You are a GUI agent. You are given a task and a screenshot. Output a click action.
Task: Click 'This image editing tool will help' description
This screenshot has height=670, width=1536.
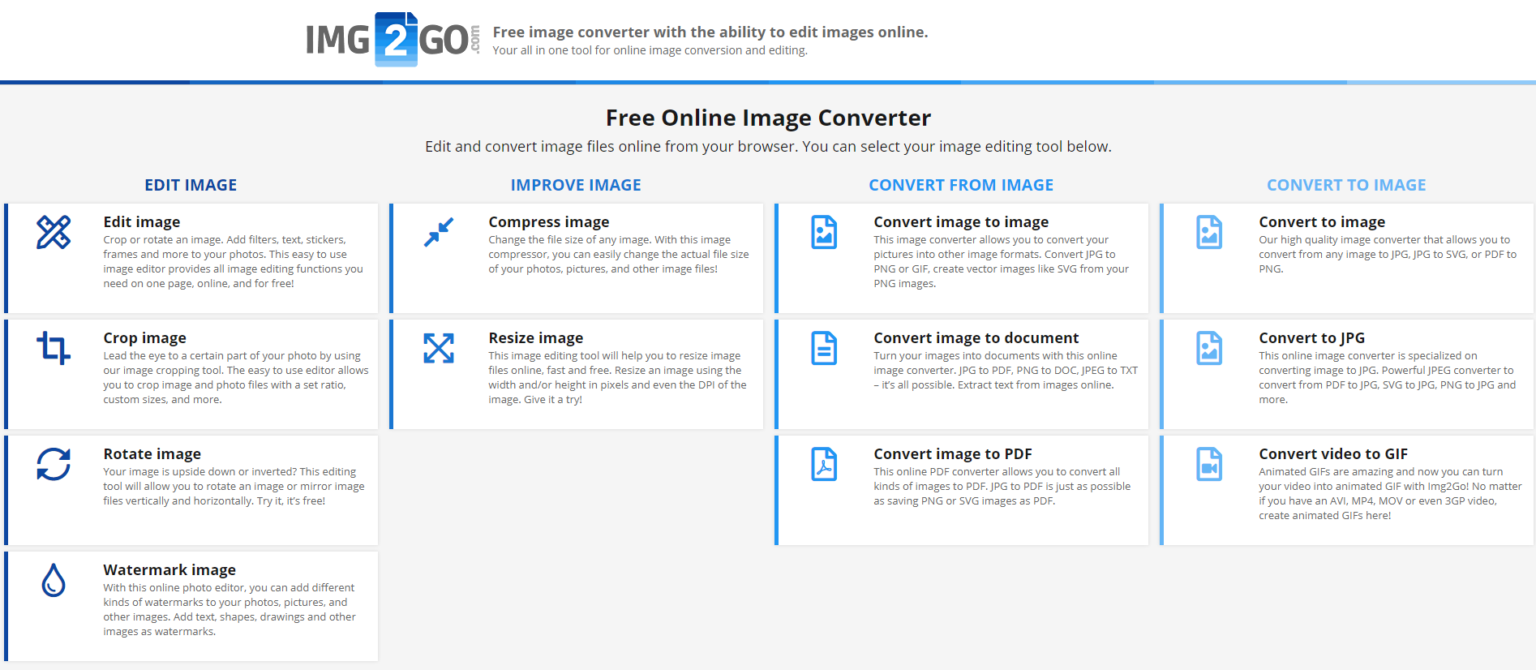(x=617, y=378)
